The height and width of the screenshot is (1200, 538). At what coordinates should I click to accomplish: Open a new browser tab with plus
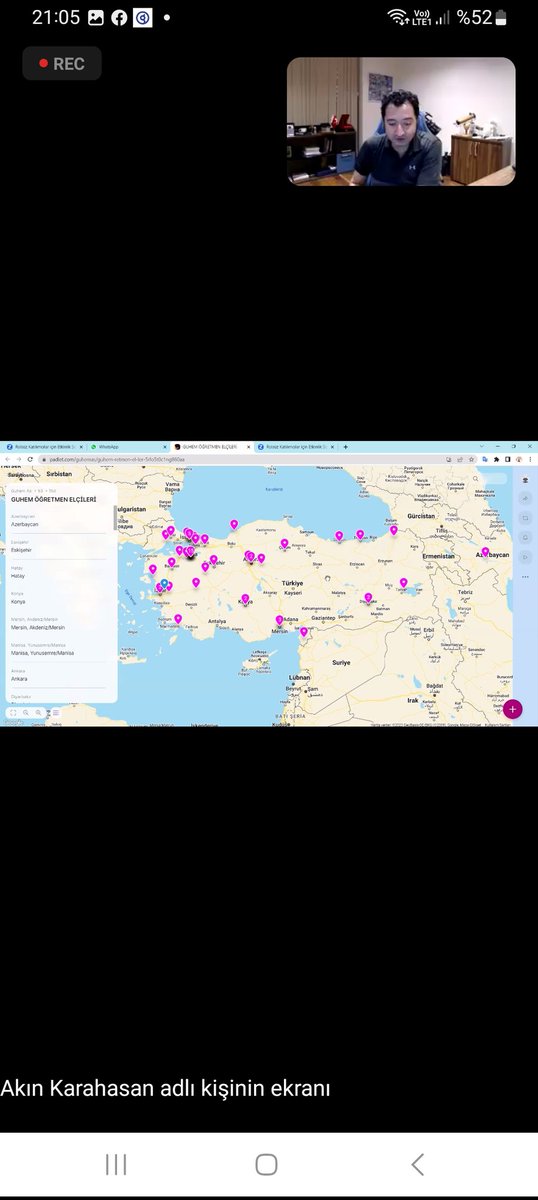(x=346, y=447)
